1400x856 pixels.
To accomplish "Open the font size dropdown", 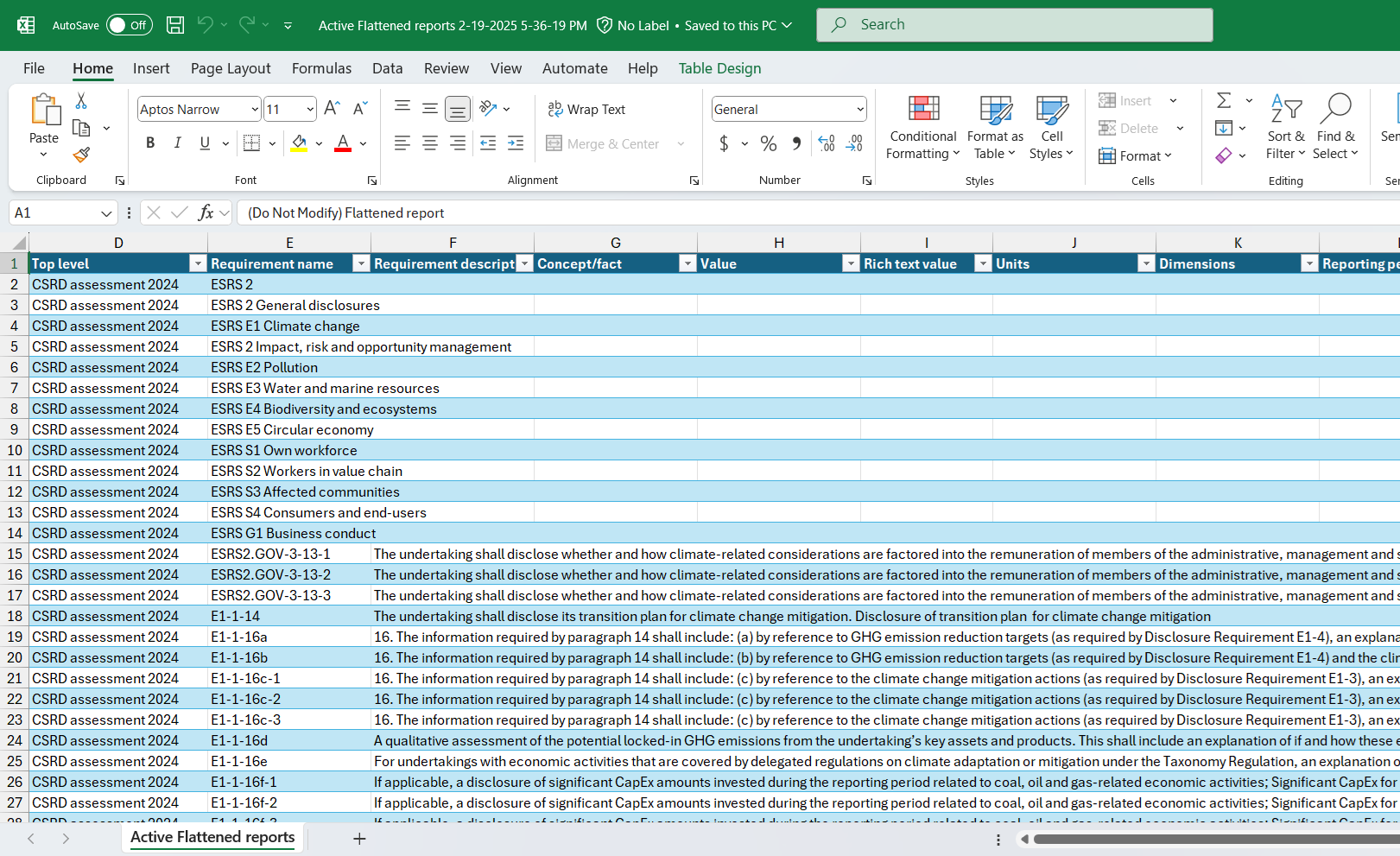I will coord(310,110).
